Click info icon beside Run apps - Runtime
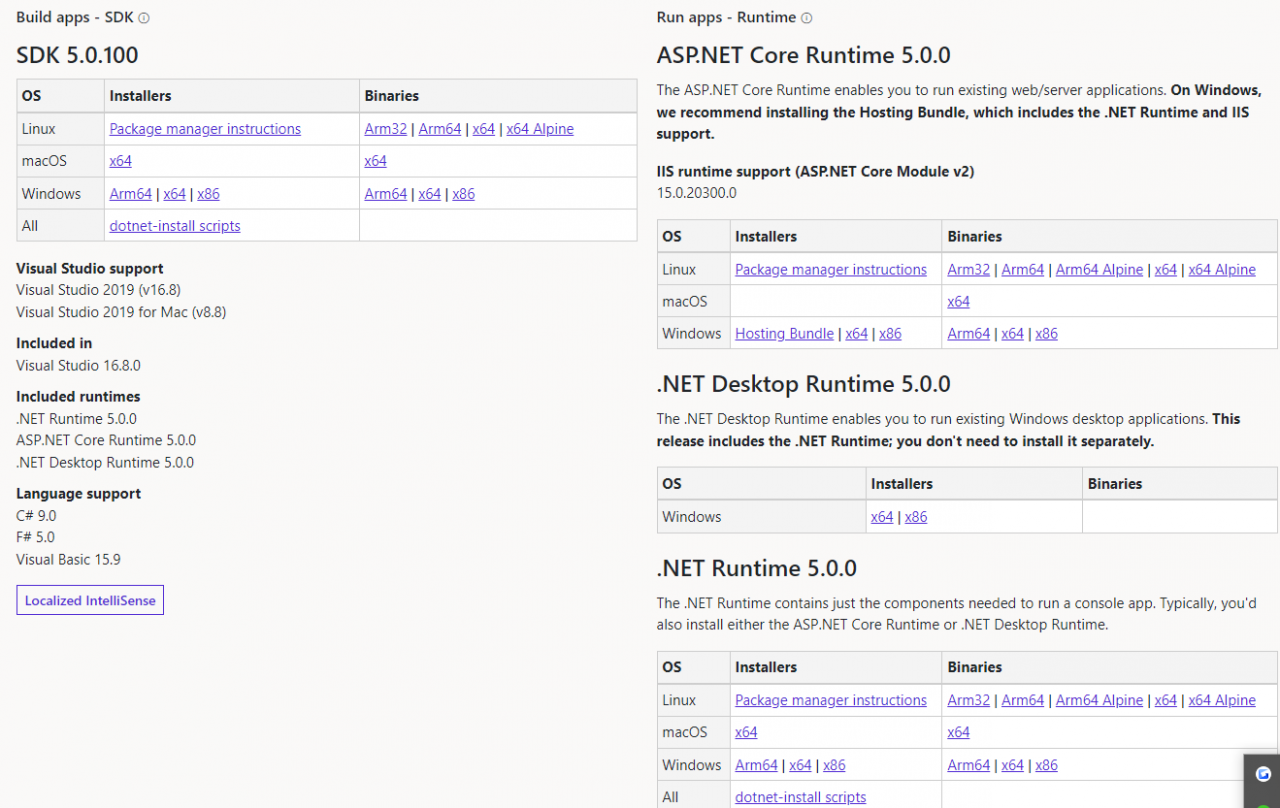 (x=807, y=18)
